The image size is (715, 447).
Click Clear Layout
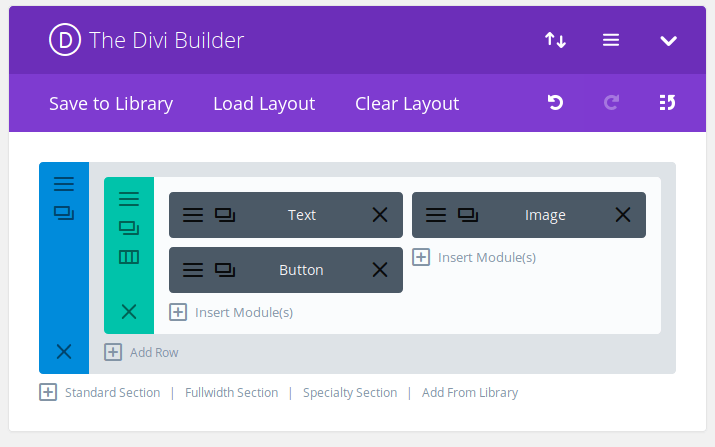click(407, 104)
